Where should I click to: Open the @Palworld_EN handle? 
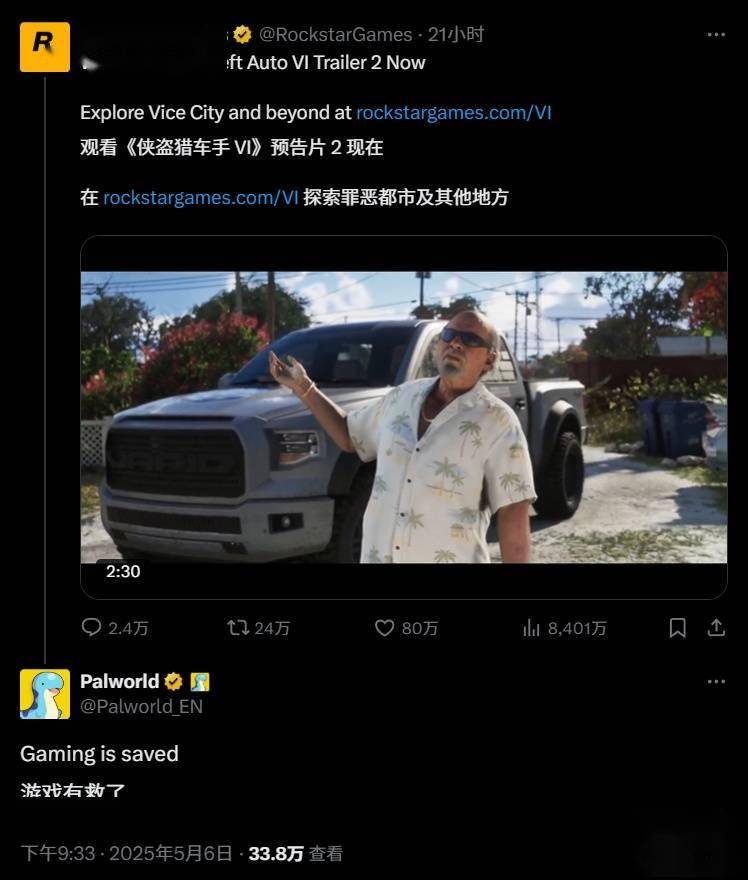(141, 706)
